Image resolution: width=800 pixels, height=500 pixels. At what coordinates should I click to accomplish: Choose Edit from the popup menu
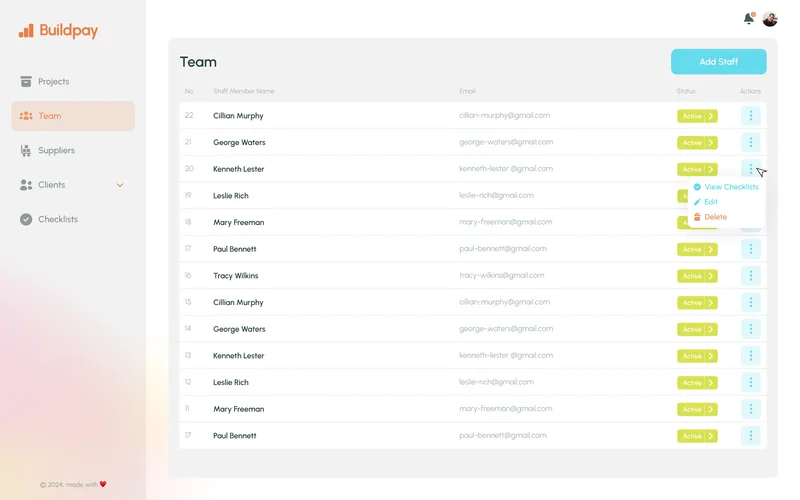click(706, 202)
